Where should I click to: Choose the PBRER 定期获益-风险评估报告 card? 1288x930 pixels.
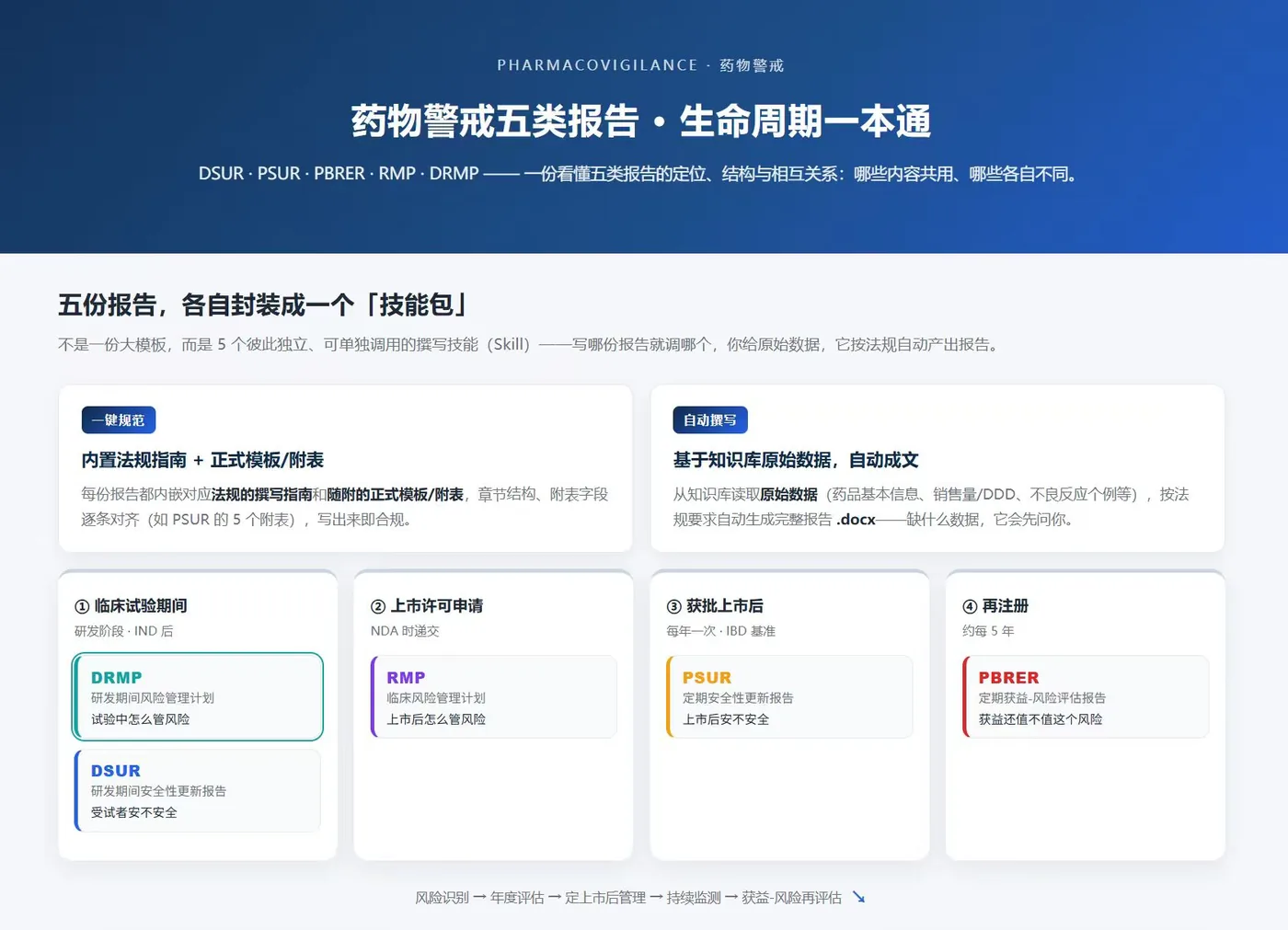tap(1086, 696)
